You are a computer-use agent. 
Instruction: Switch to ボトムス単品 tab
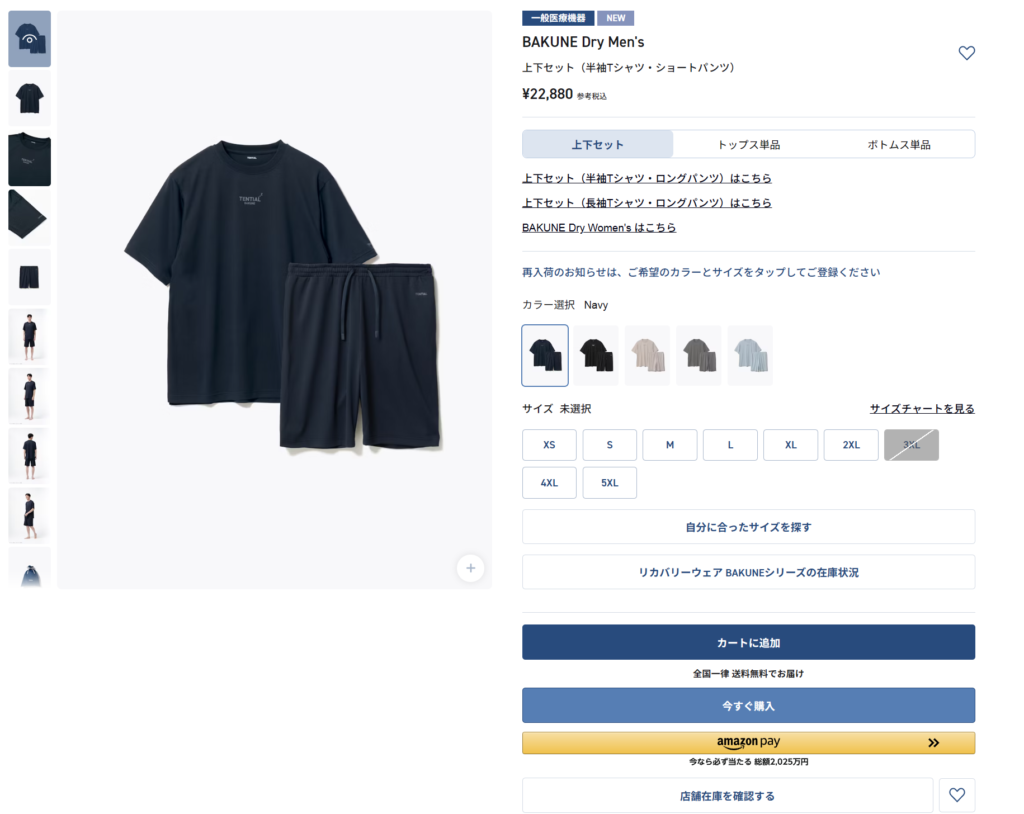pos(899,144)
